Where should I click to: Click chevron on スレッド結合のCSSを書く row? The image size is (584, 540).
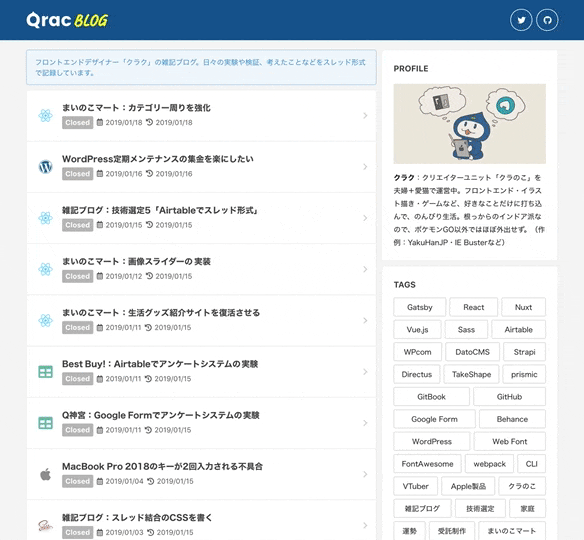click(x=365, y=525)
